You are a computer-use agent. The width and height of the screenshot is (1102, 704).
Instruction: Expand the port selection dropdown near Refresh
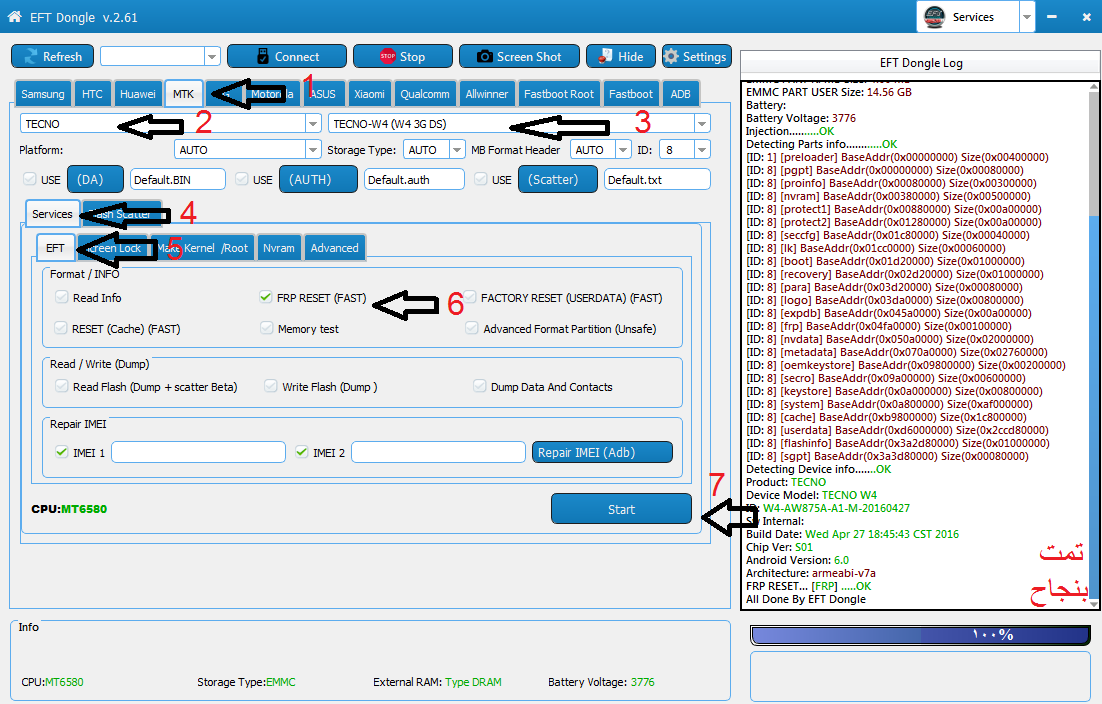pos(212,56)
